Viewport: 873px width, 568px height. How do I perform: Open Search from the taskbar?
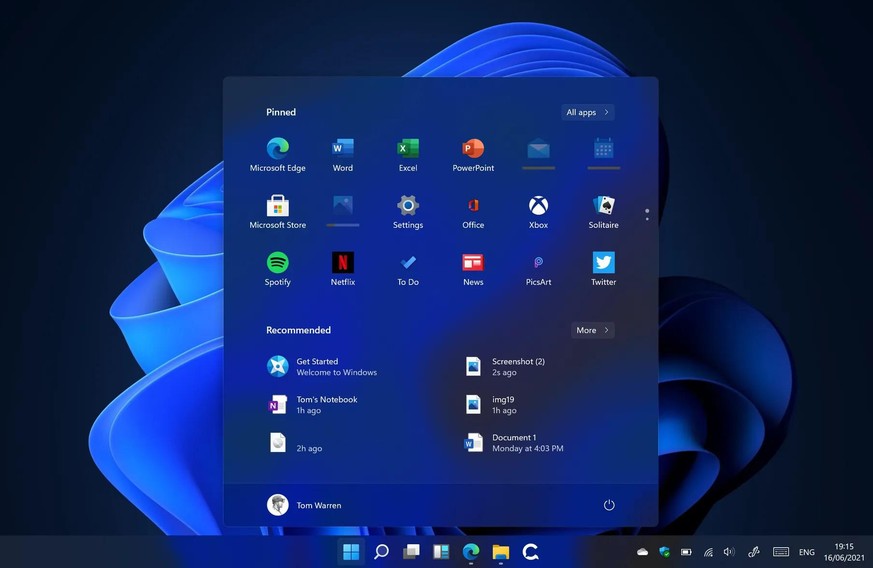(381, 552)
